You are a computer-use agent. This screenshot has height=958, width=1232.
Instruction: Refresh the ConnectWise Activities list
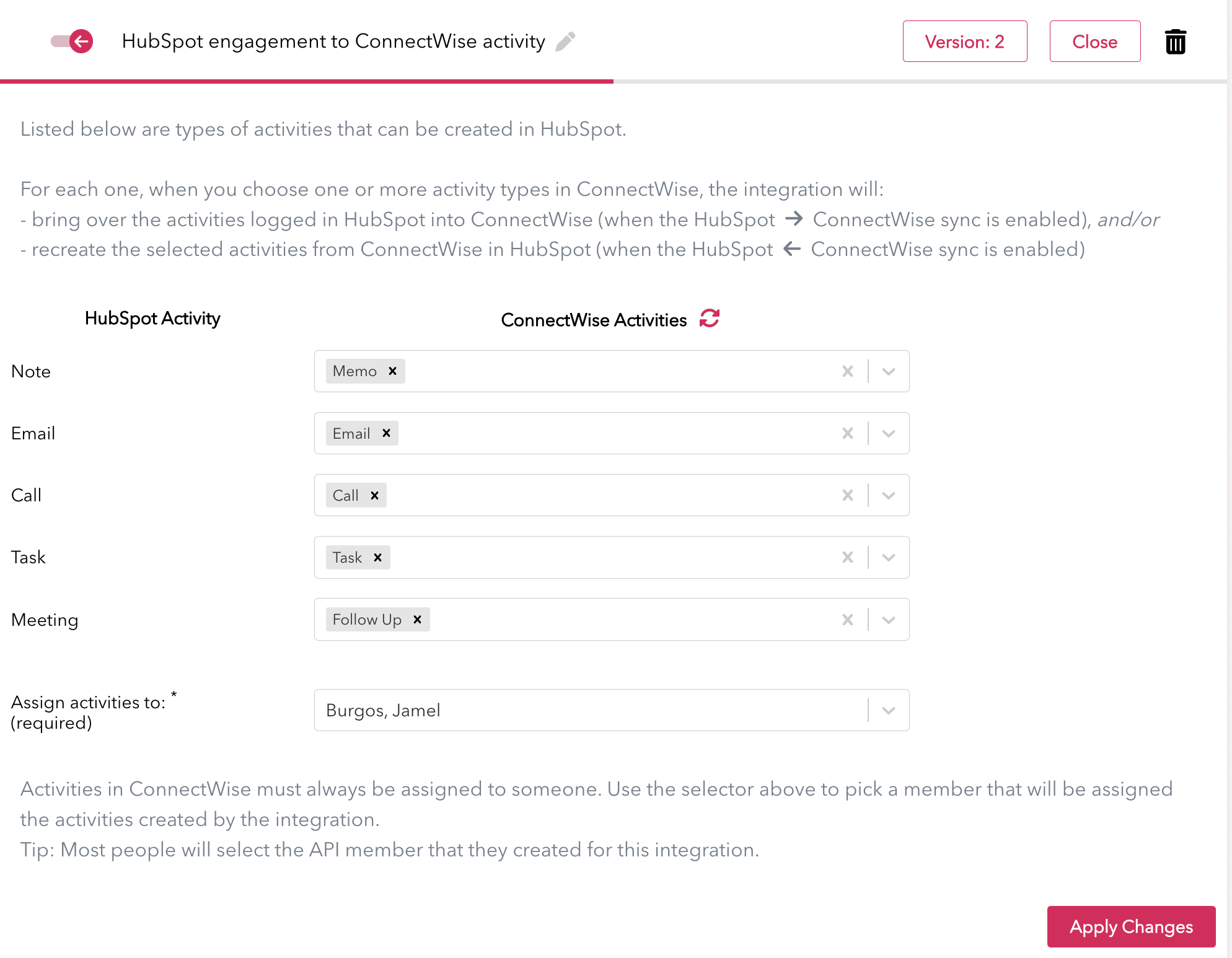pos(709,319)
